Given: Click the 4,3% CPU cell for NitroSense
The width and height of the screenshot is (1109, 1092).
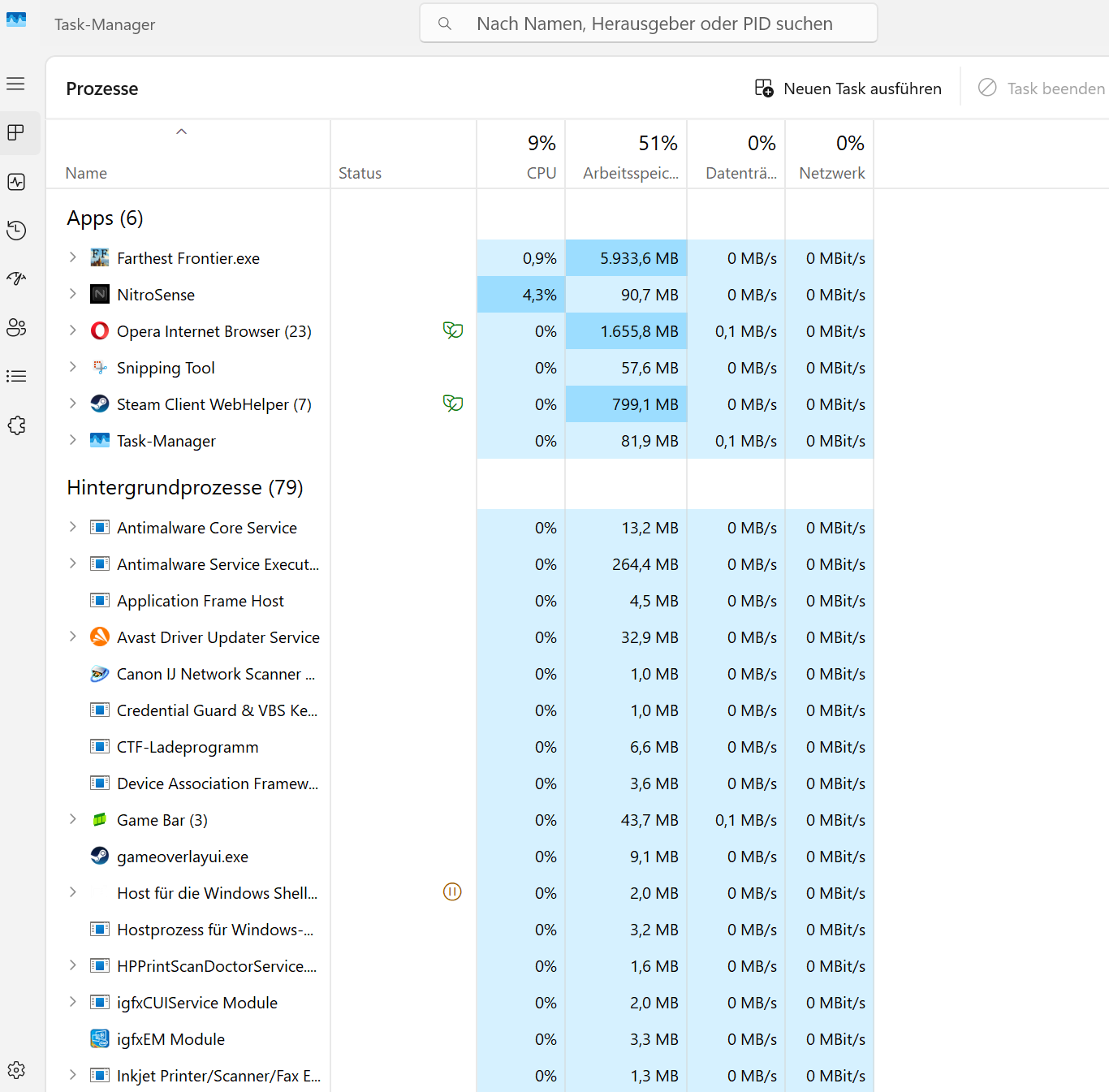Looking at the screenshot, I should pos(521,294).
